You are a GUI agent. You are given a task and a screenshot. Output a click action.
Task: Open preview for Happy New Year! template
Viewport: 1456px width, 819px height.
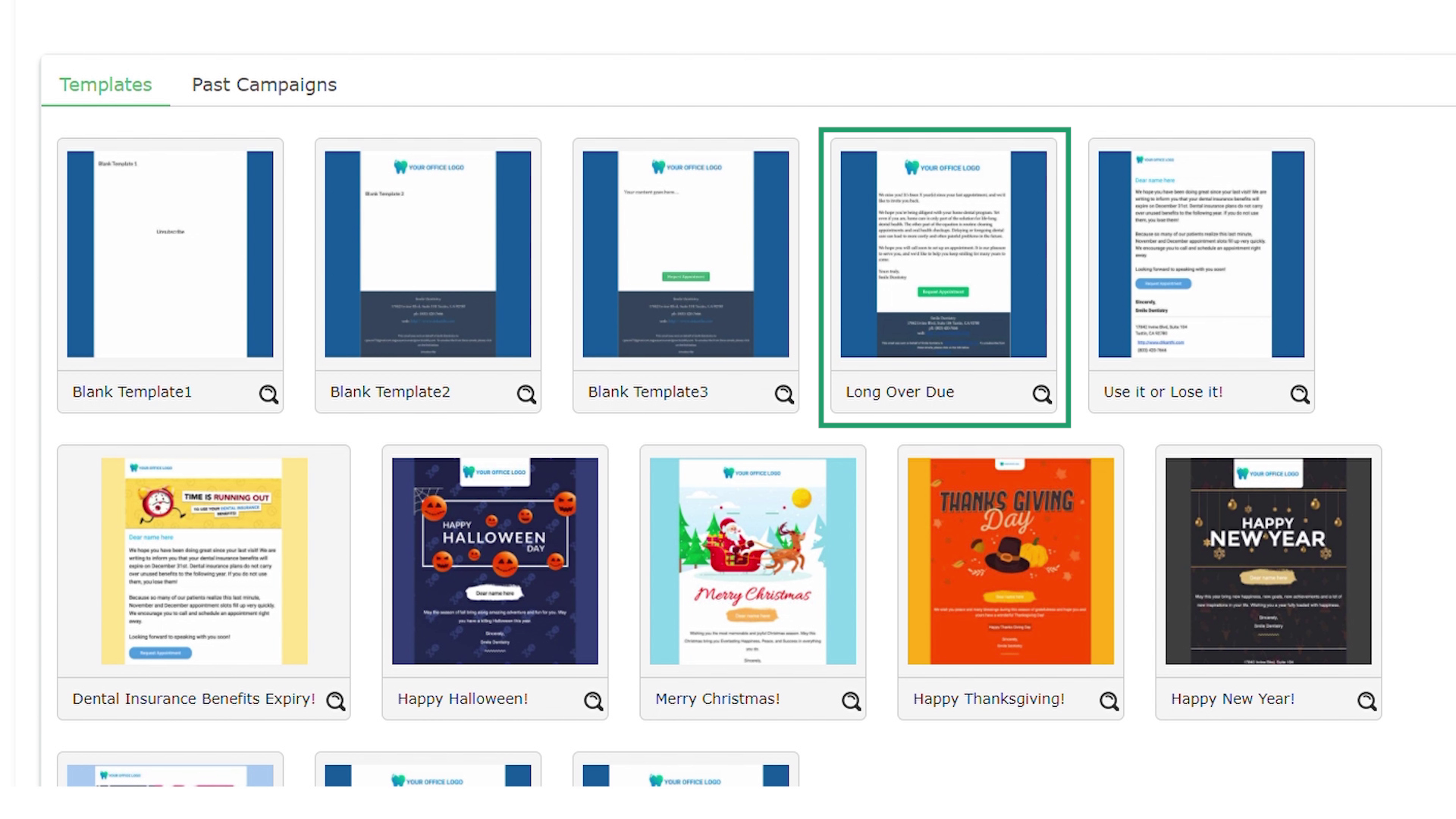tap(1367, 701)
